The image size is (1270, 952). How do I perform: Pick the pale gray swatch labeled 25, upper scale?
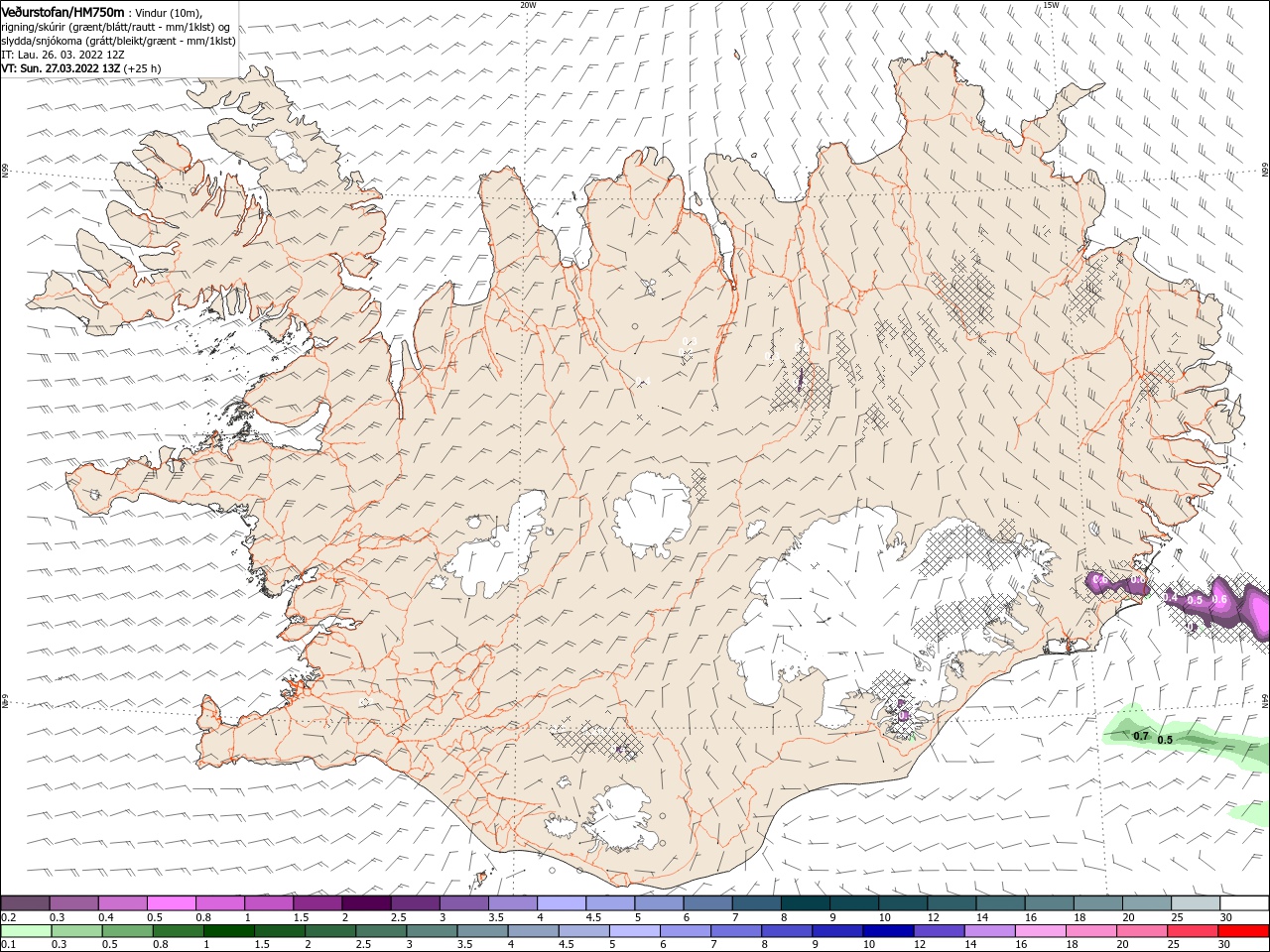(1197, 903)
